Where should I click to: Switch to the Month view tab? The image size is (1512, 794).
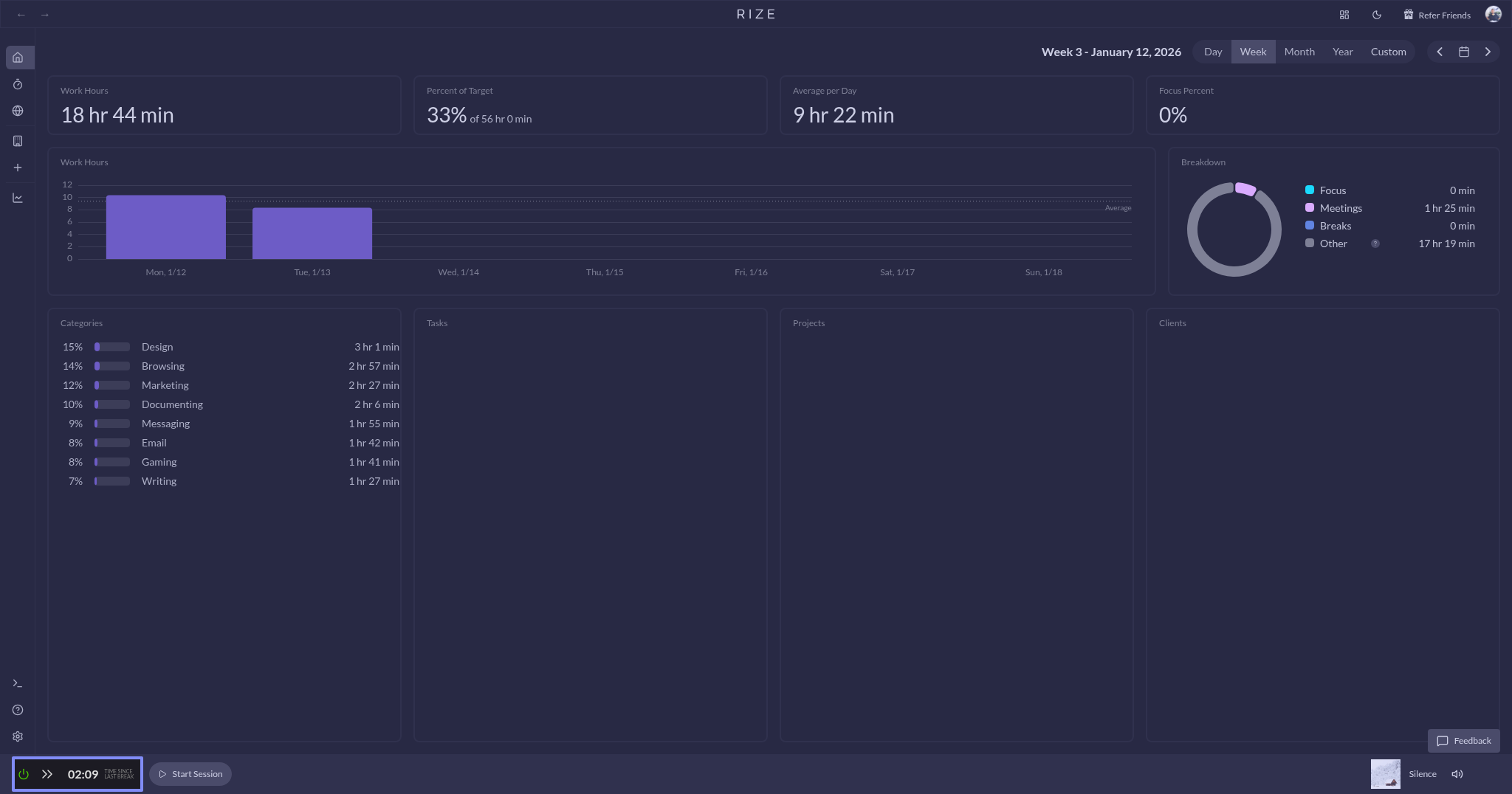[1299, 52]
